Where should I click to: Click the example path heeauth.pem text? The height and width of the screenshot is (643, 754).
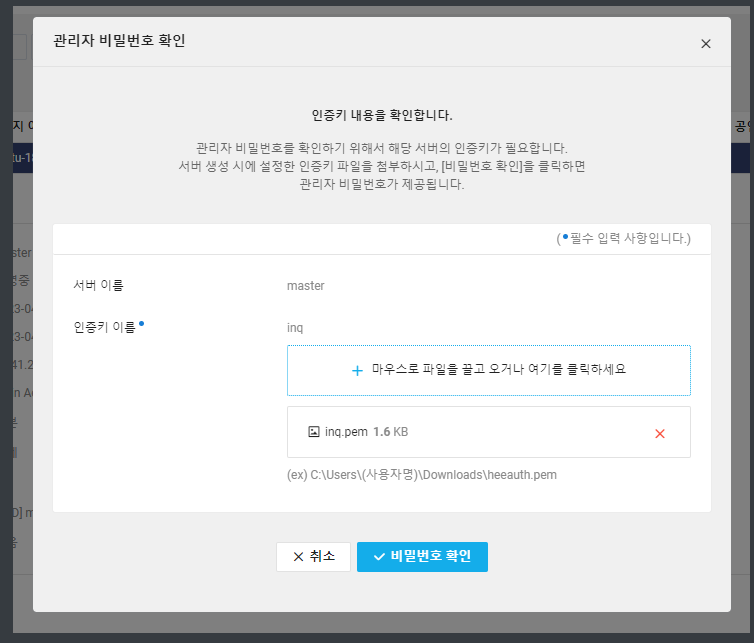(x=422, y=475)
